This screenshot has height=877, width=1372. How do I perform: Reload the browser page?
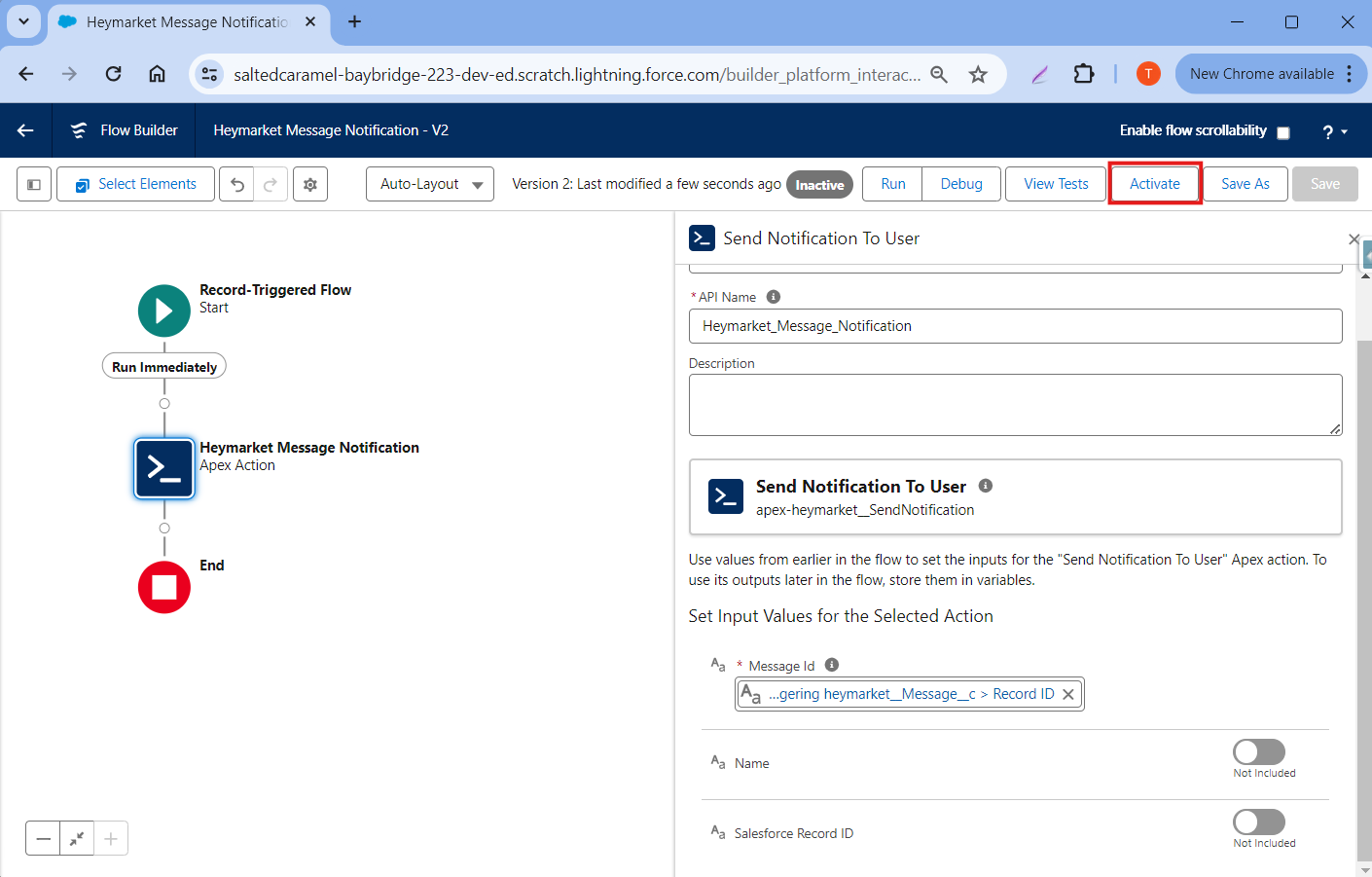click(x=114, y=74)
